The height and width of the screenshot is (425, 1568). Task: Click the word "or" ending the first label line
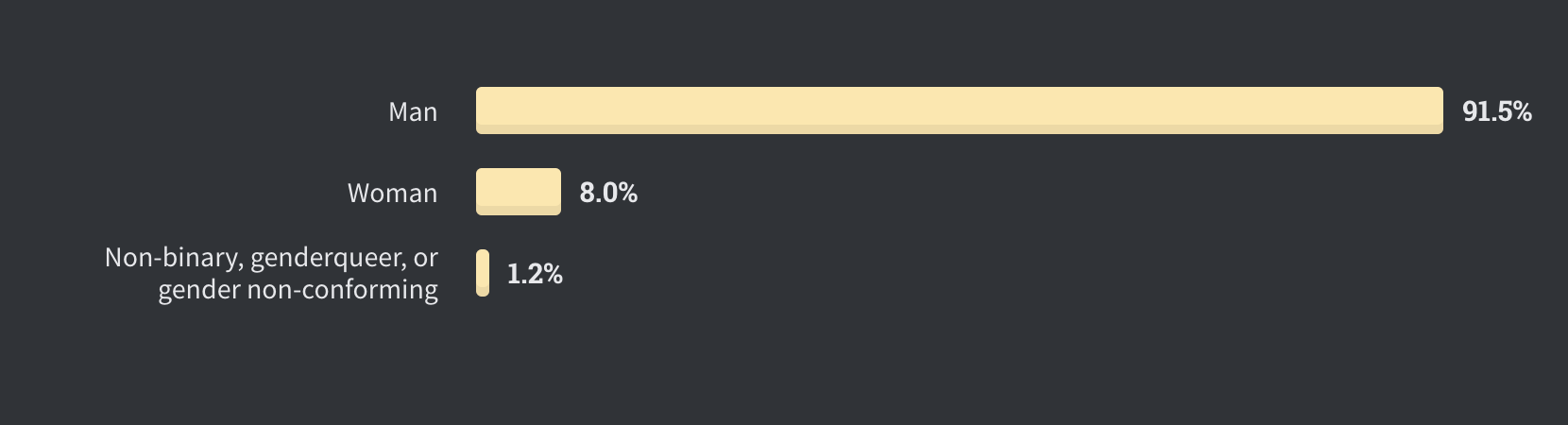click(x=426, y=259)
